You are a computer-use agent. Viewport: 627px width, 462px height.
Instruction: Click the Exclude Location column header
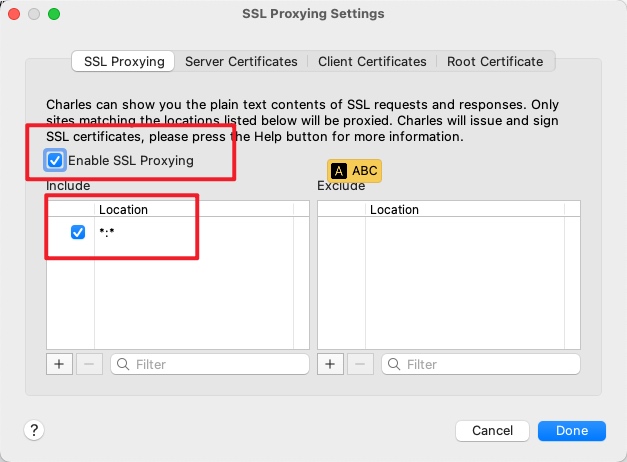point(465,209)
